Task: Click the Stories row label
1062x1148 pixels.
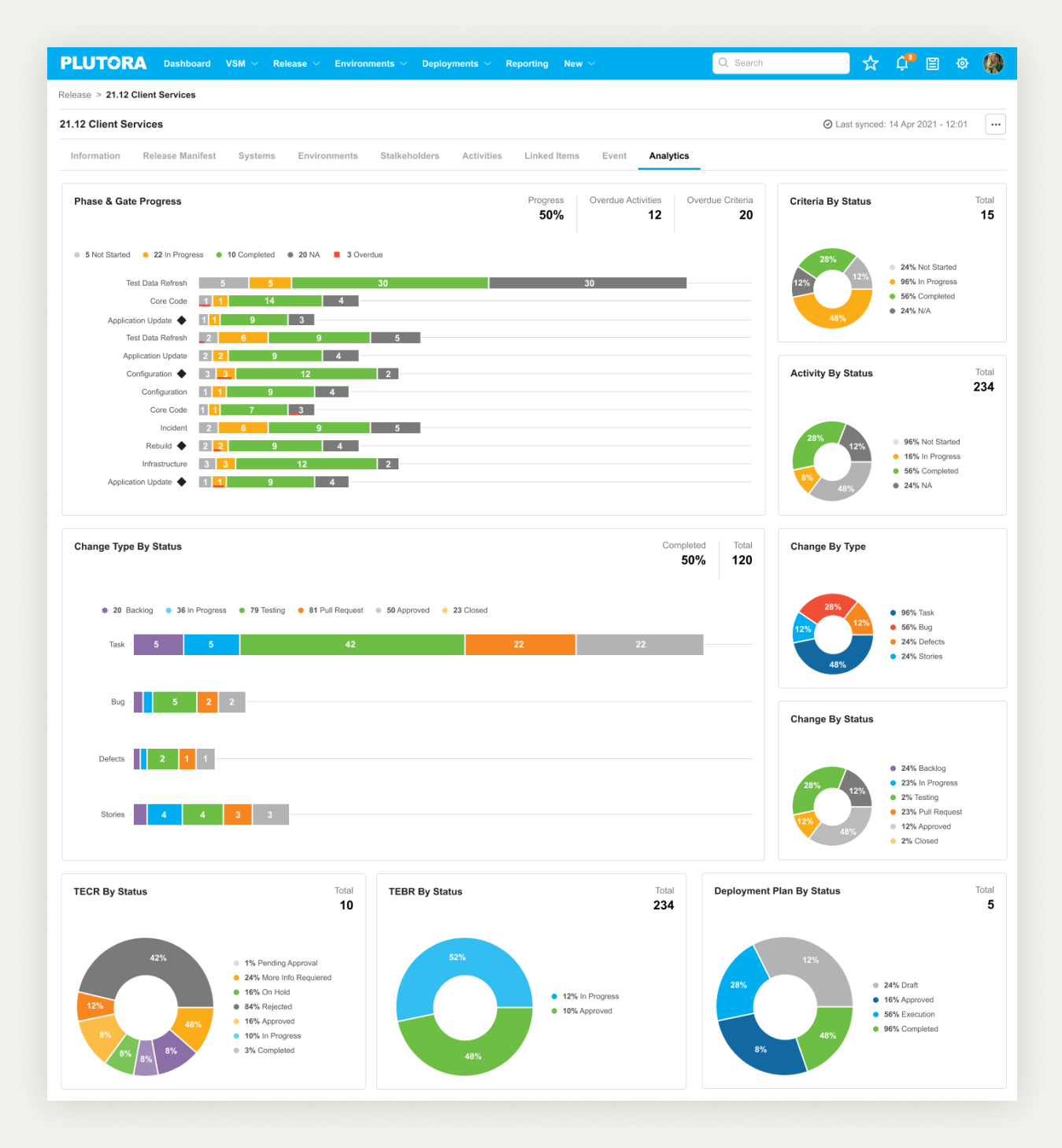Action: tap(113, 814)
